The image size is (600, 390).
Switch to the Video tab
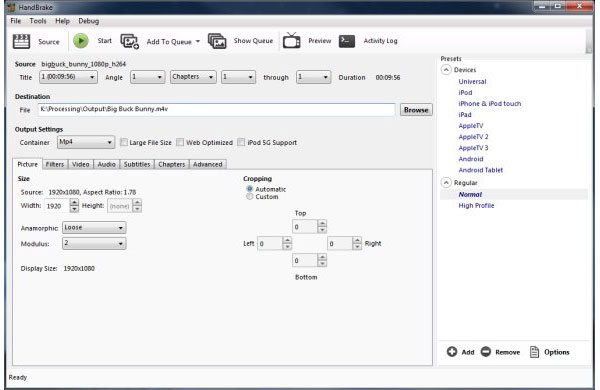click(80, 164)
